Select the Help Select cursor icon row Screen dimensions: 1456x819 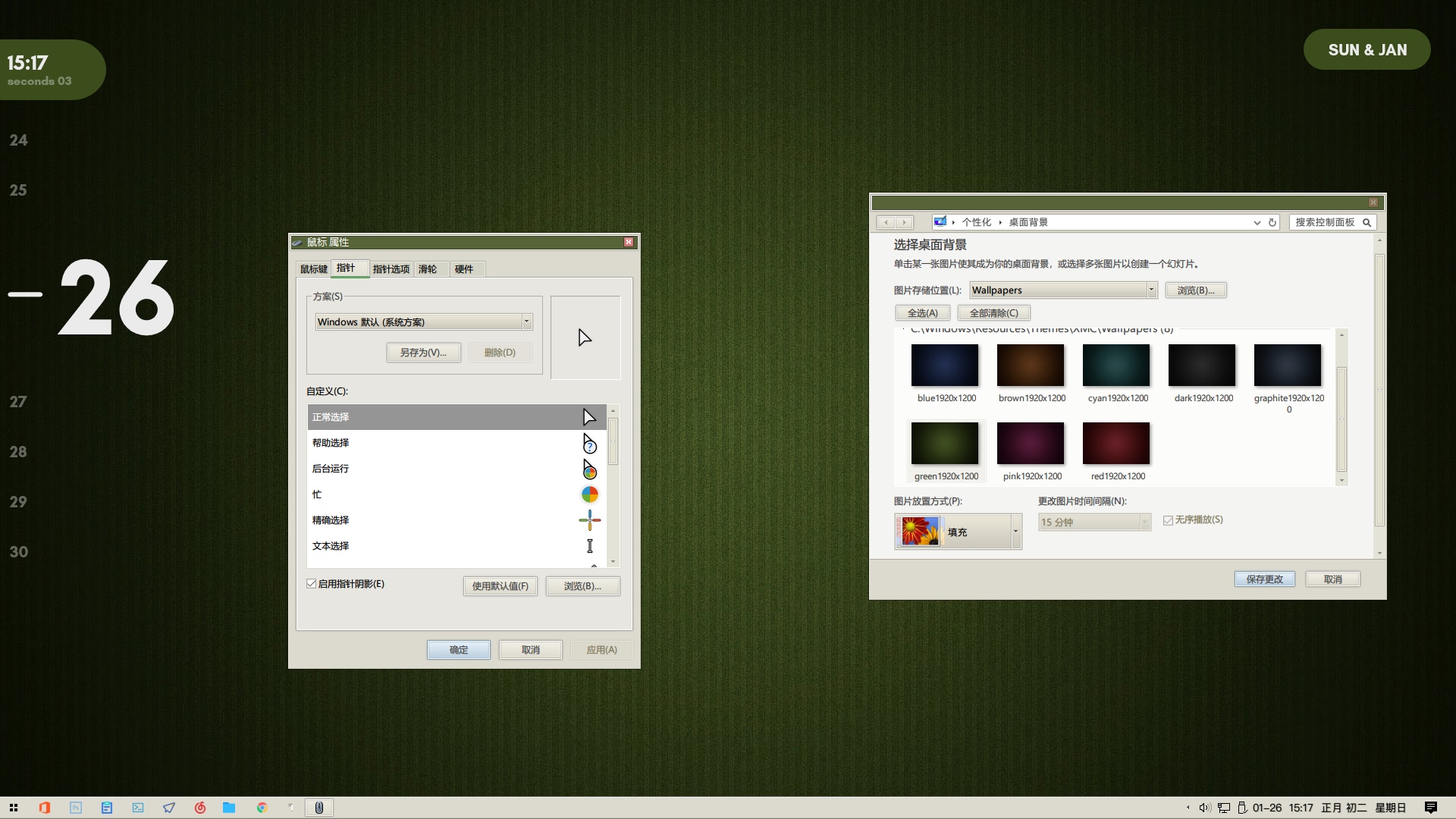tap(457, 443)
